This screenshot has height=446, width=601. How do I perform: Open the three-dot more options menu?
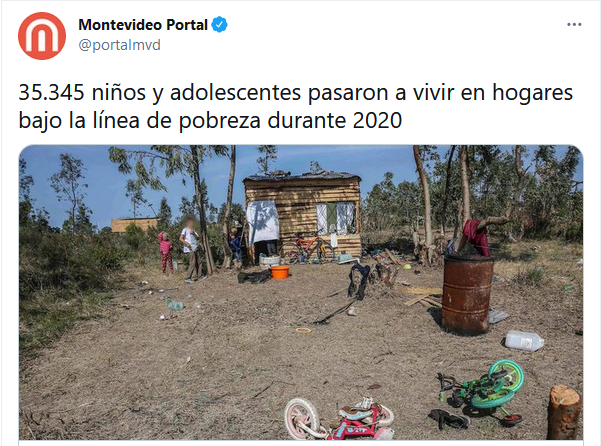574,25
